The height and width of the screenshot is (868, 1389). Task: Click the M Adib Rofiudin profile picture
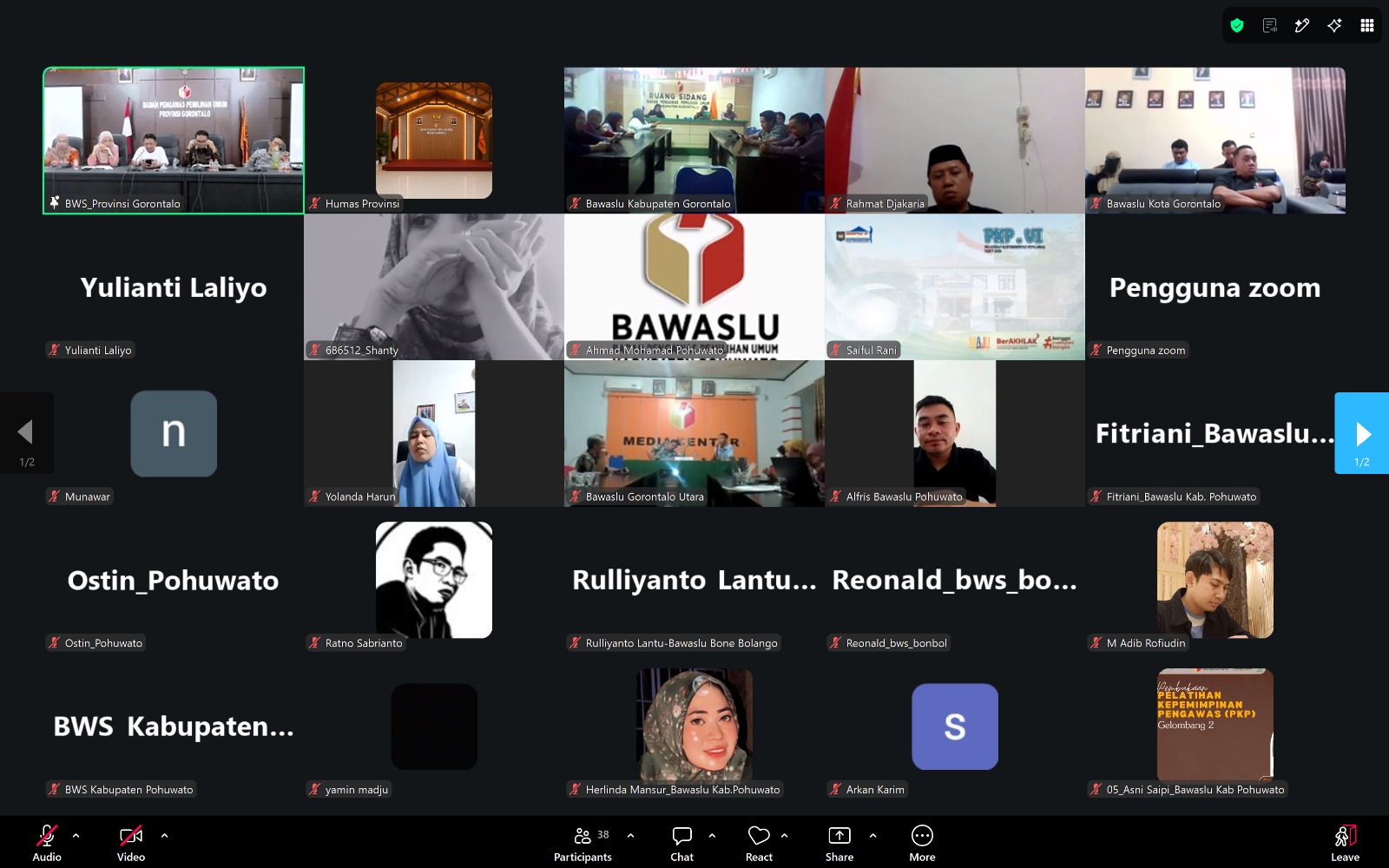[1215, 580]
